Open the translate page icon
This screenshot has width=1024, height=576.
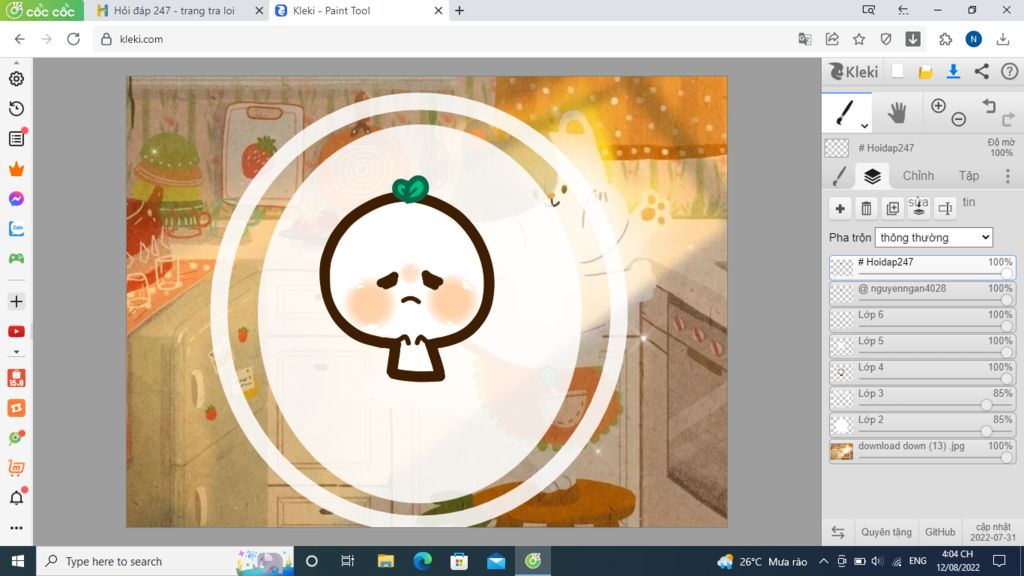click(805, 39)
